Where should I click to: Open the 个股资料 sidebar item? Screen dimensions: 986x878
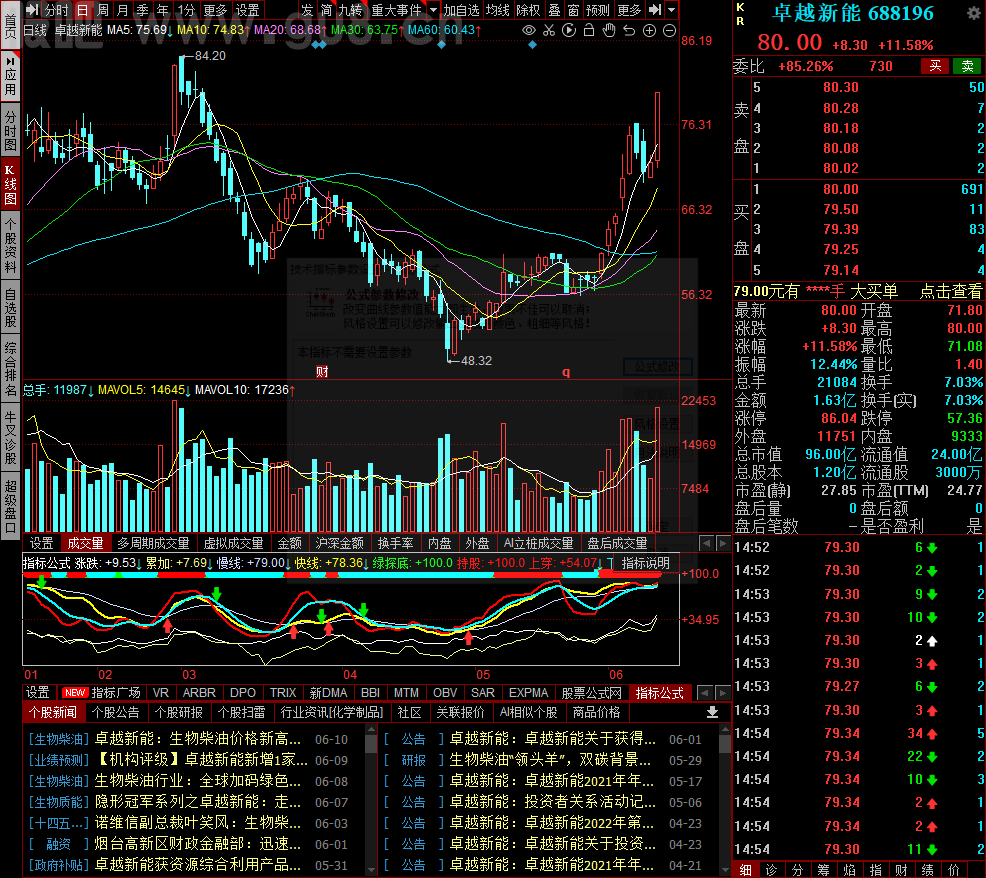tap(10, 247)
